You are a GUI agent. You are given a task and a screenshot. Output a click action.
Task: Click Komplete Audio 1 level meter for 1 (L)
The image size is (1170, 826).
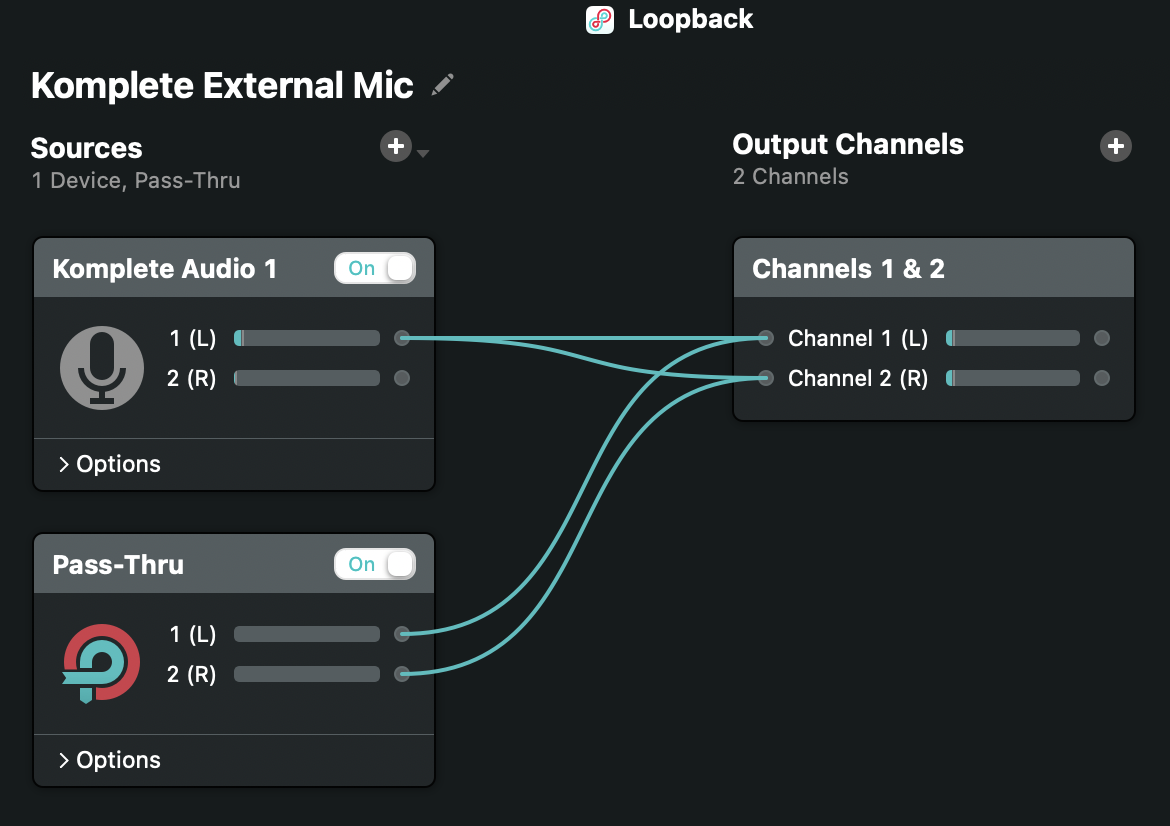click(307, 338)
